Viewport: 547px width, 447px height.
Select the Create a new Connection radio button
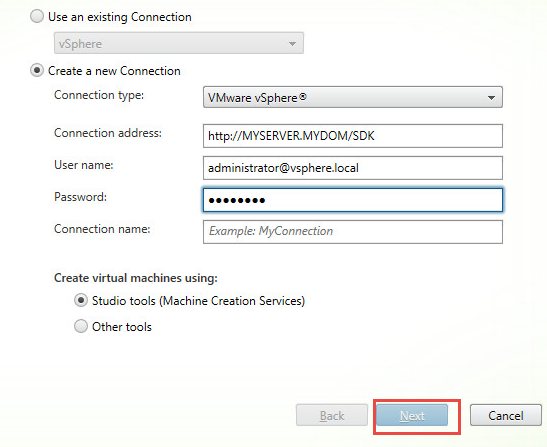[37, 70]
